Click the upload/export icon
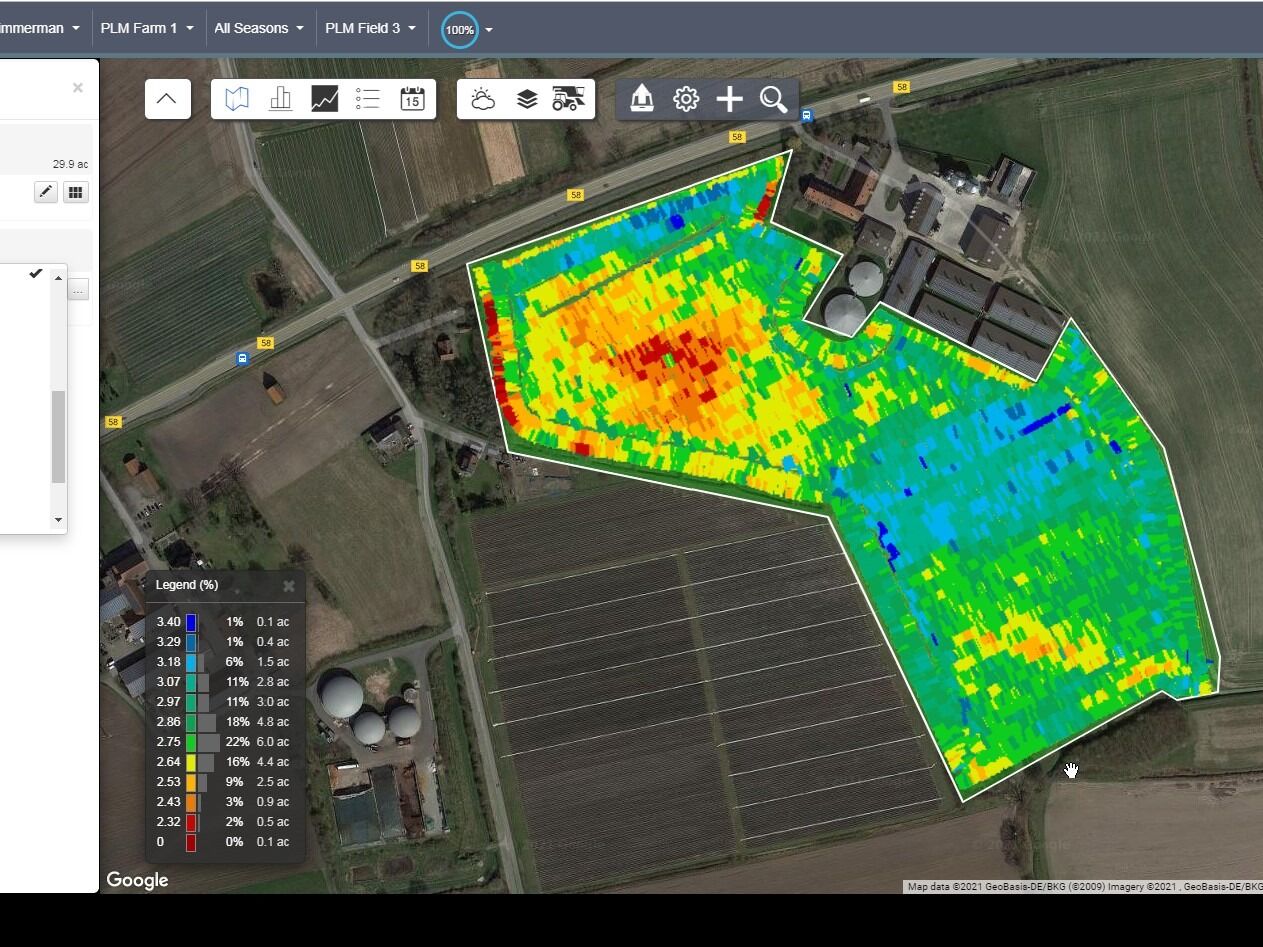Image resolution: width=1263 pixels, height=947 pixels. tap(642, 99)
